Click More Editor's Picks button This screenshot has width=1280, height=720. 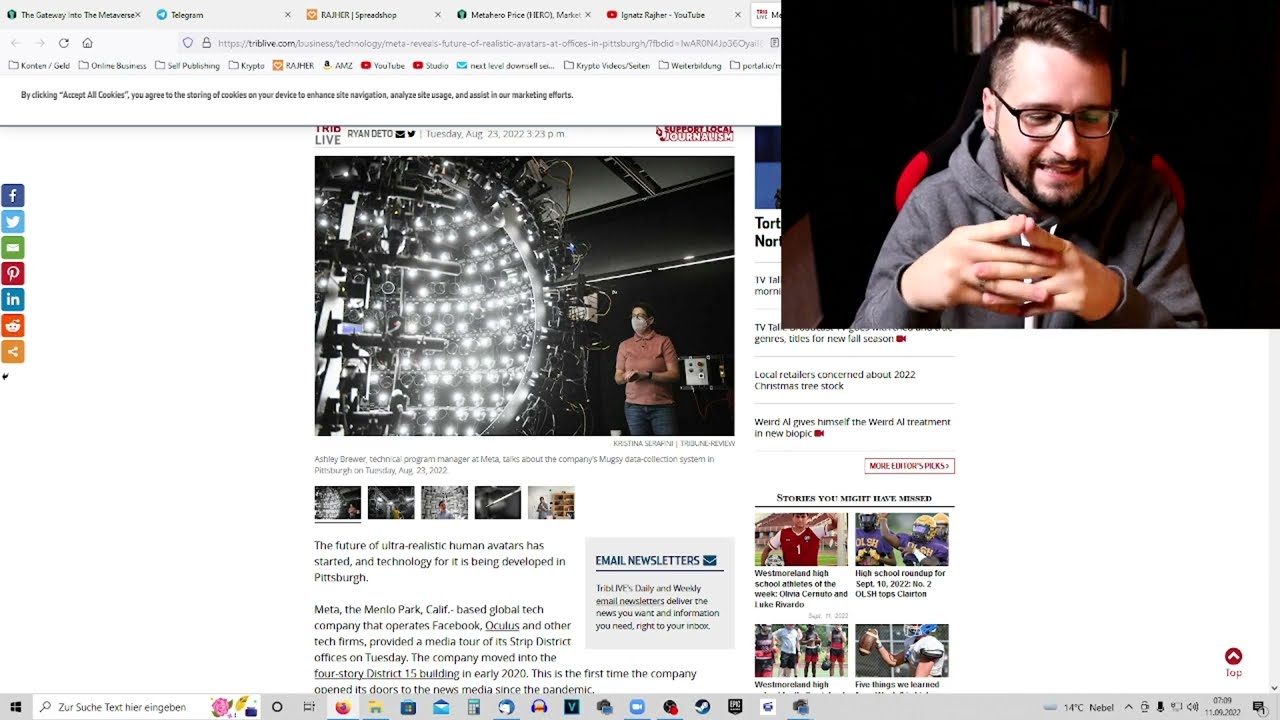tap(909, 466)
